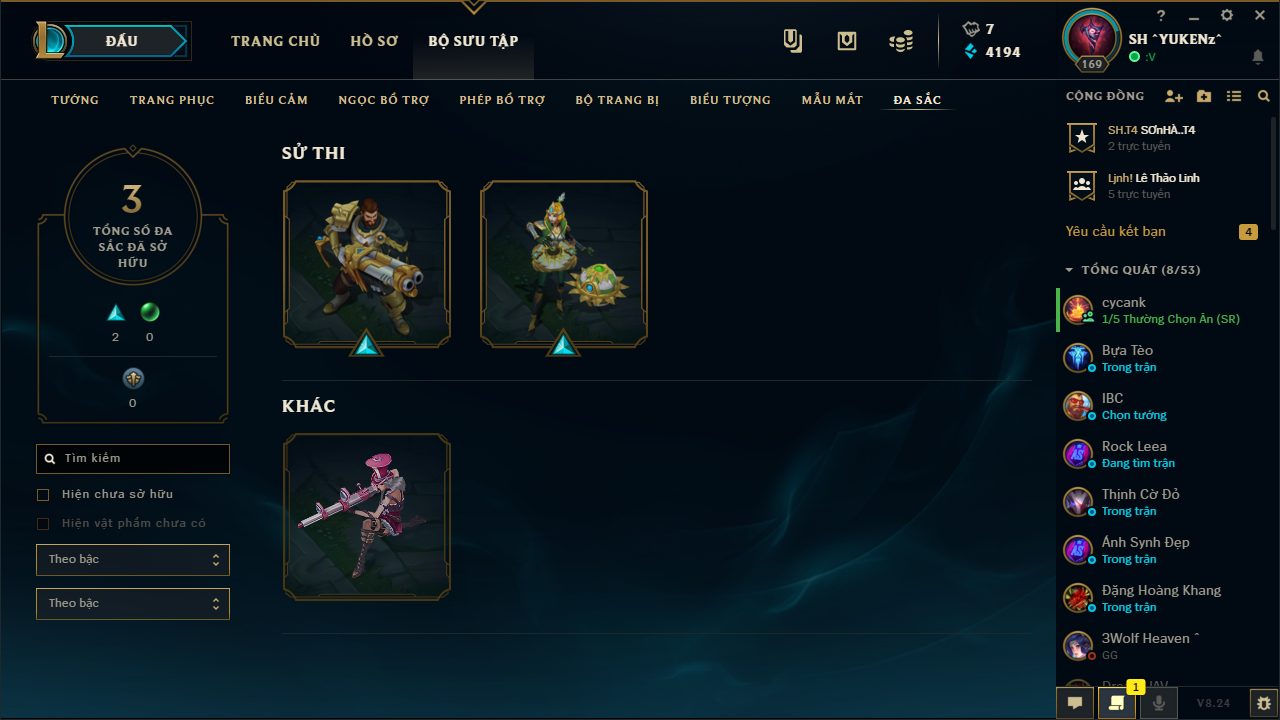Open the HỒ SƠ menu
This screenshot has height=720, width=1280.
point(374,41)
